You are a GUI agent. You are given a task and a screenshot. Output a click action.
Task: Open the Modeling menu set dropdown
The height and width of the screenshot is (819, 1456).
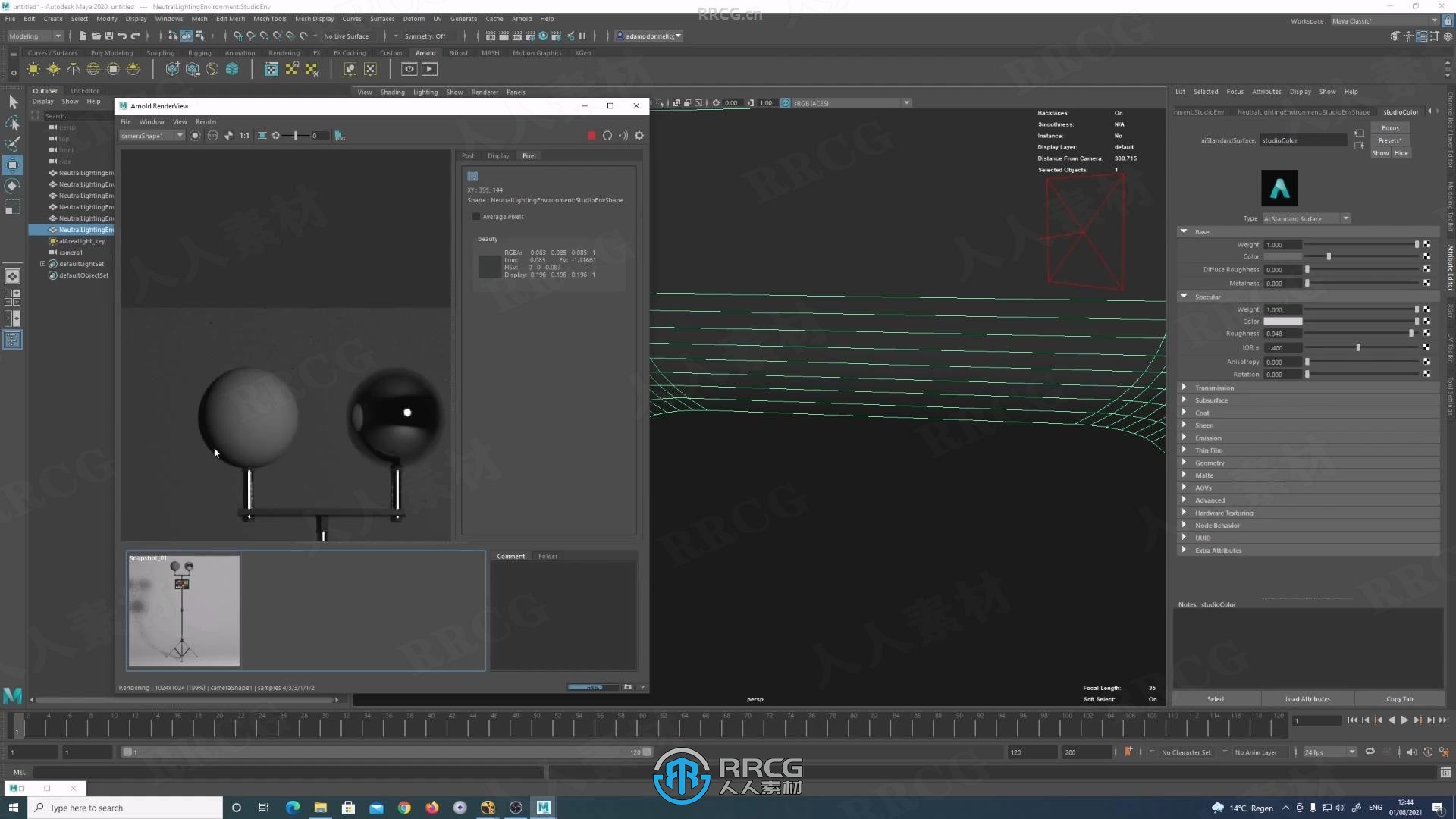click(36, 36)
